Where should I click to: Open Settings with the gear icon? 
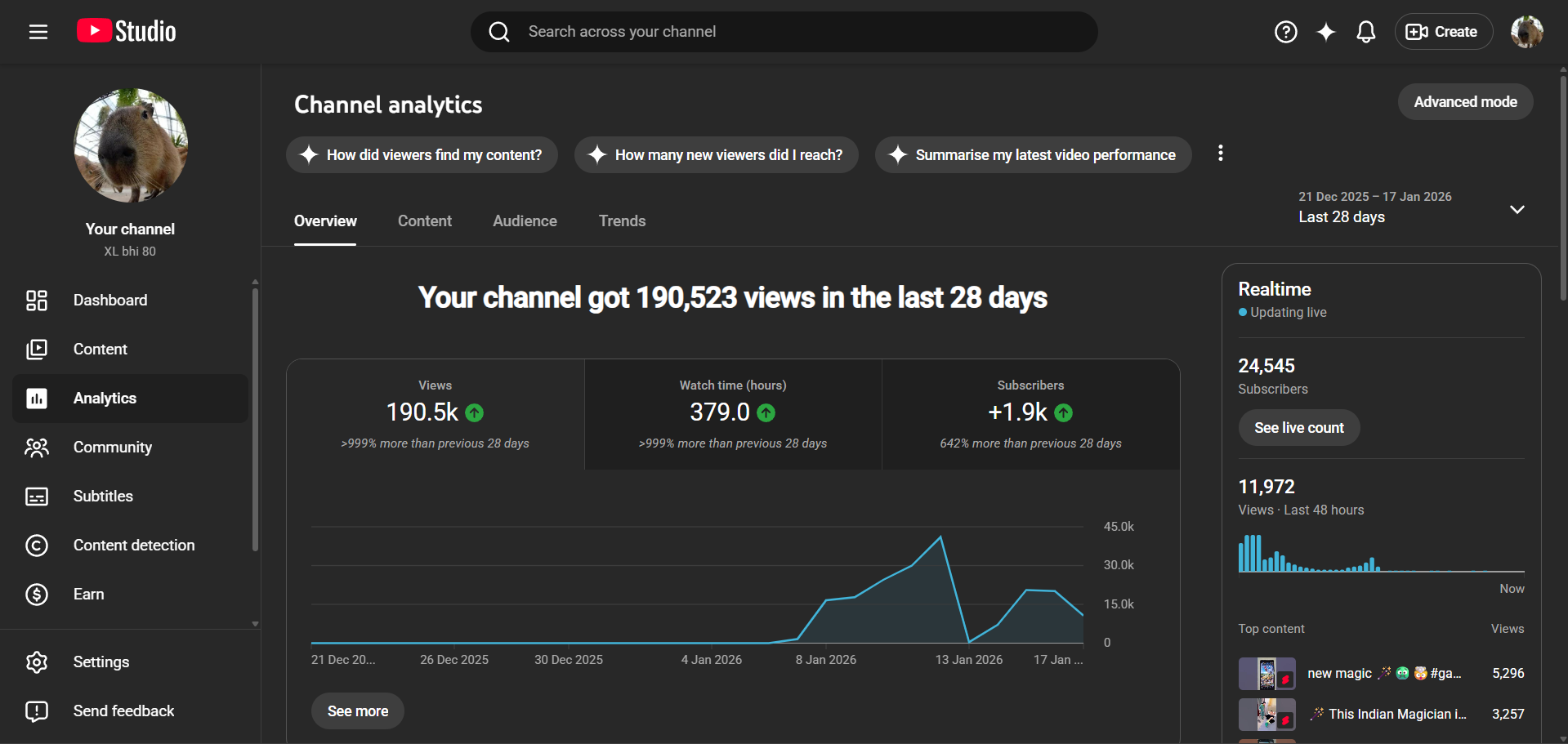click(101, 662)
